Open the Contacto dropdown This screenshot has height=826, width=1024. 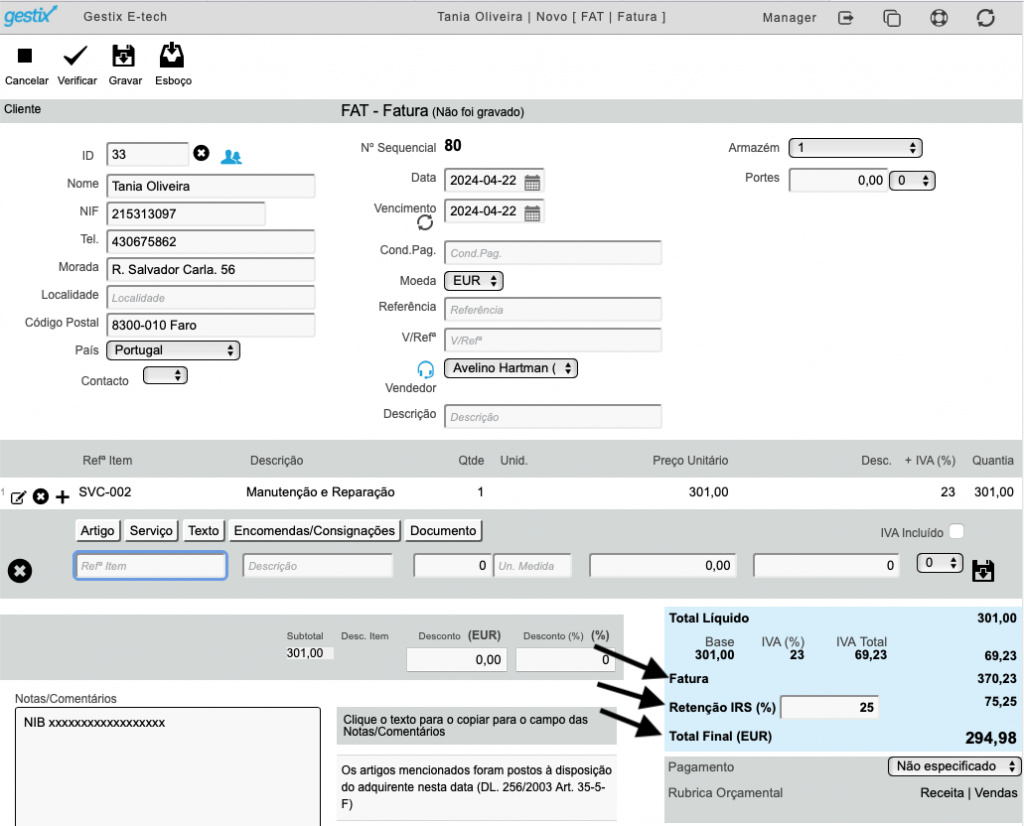click(165, 375)
